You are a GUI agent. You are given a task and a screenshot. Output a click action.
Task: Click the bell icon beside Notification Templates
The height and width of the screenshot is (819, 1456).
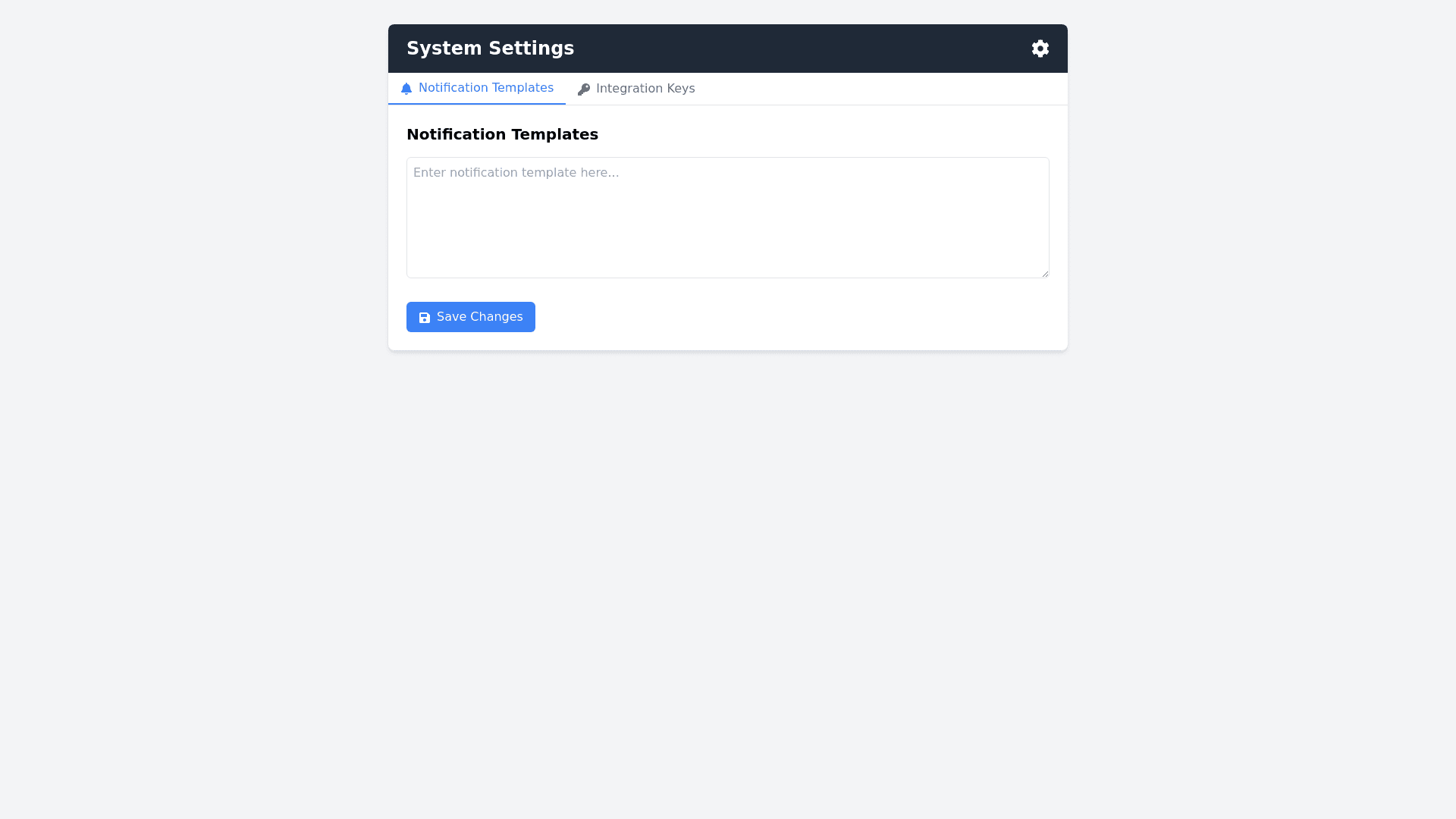(406, 89)
